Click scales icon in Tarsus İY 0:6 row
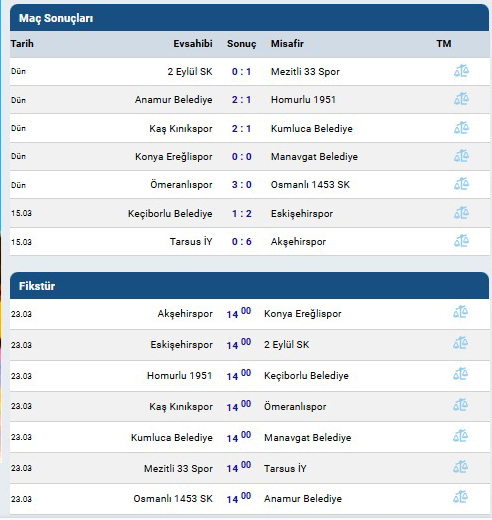This screenshot has height=520, width=492. [461, 241]
